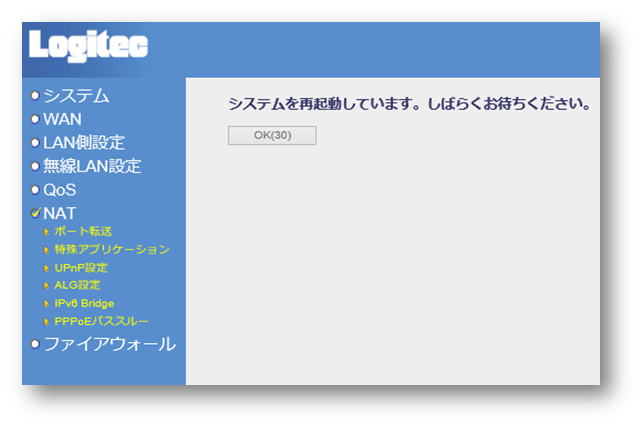Click the arrow icon beside IPv6 Bridge
The height and width of the screenshot is (427, 642).
click(x=46, y=304)
